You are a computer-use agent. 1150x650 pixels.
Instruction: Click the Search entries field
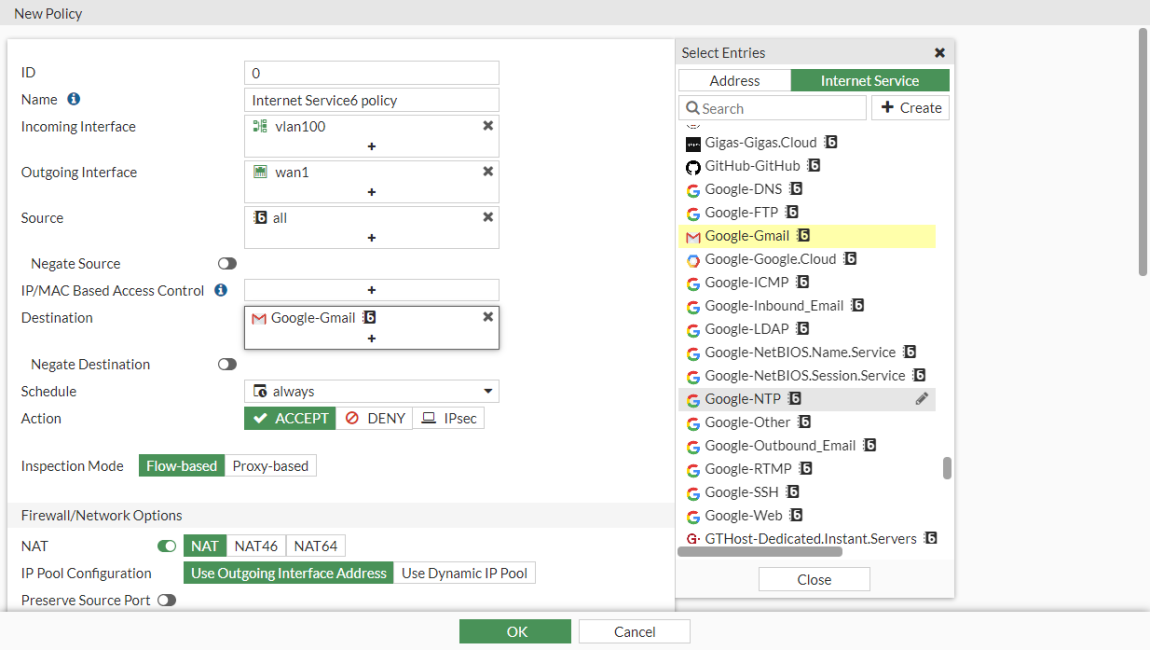pos(773,108)
